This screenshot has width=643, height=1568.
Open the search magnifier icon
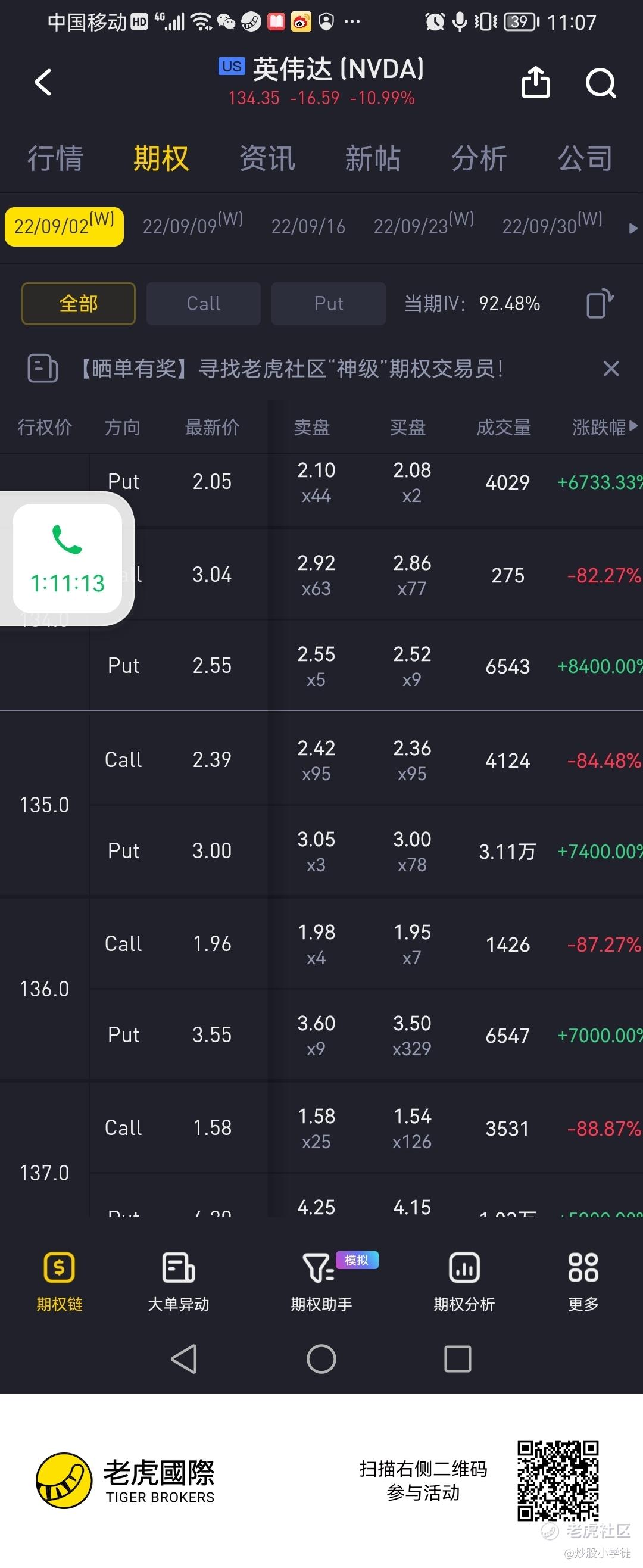pos(601,83)
